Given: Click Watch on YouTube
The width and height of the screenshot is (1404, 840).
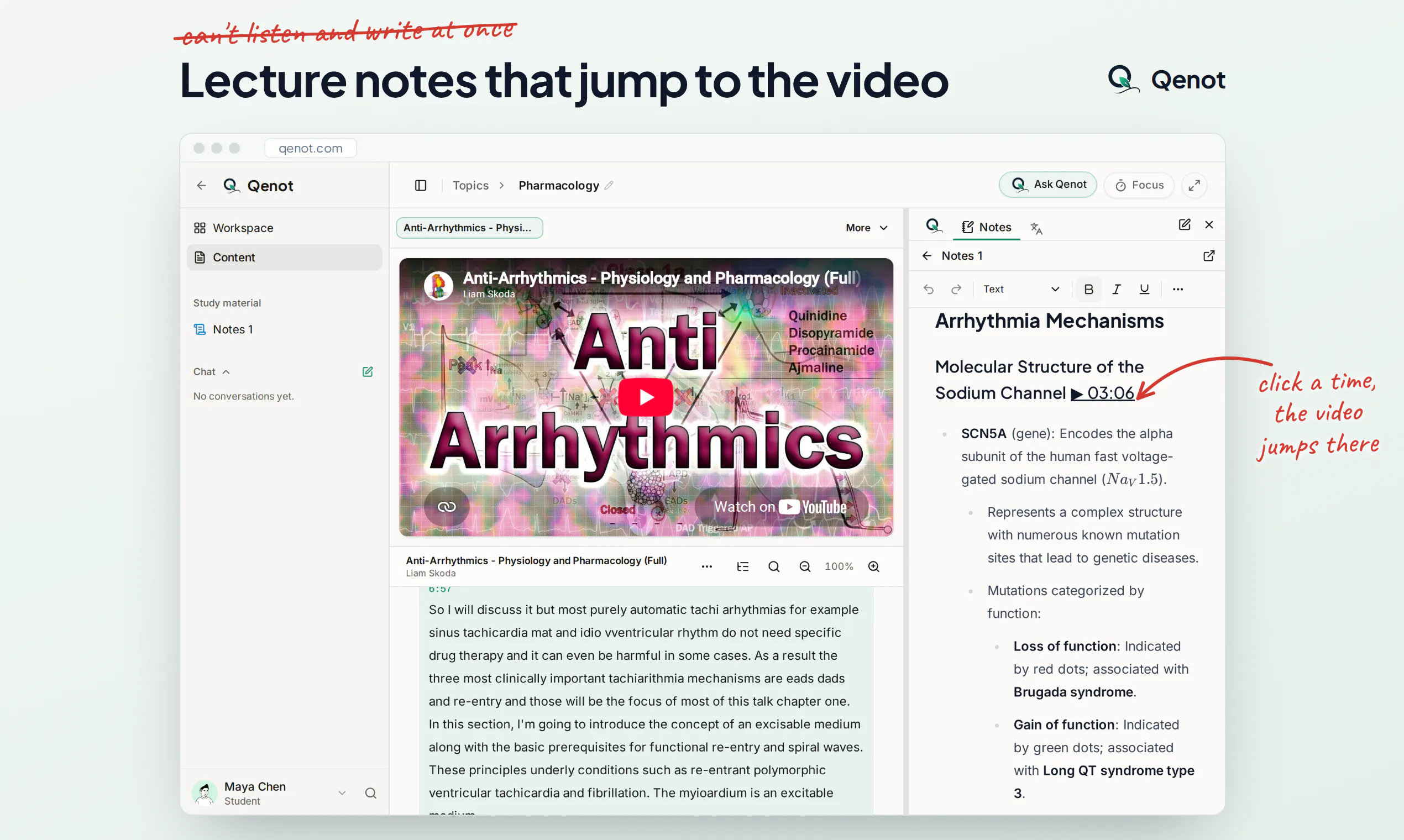Looking at the screenshot, I should [x=781, y=507].
